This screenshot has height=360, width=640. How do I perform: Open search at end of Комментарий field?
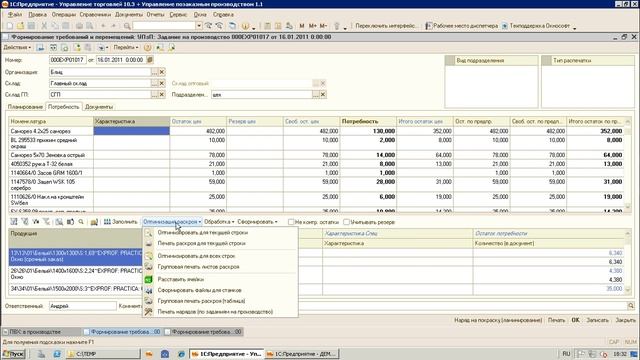(631, 306)
